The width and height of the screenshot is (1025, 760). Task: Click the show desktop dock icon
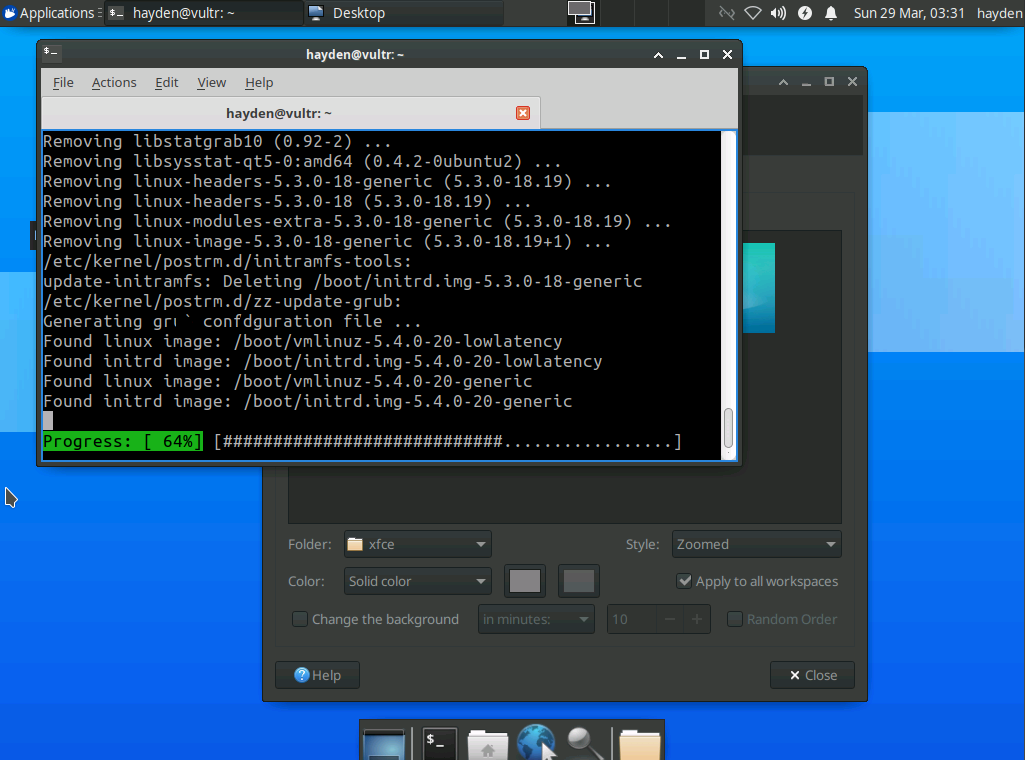point(384,743)
